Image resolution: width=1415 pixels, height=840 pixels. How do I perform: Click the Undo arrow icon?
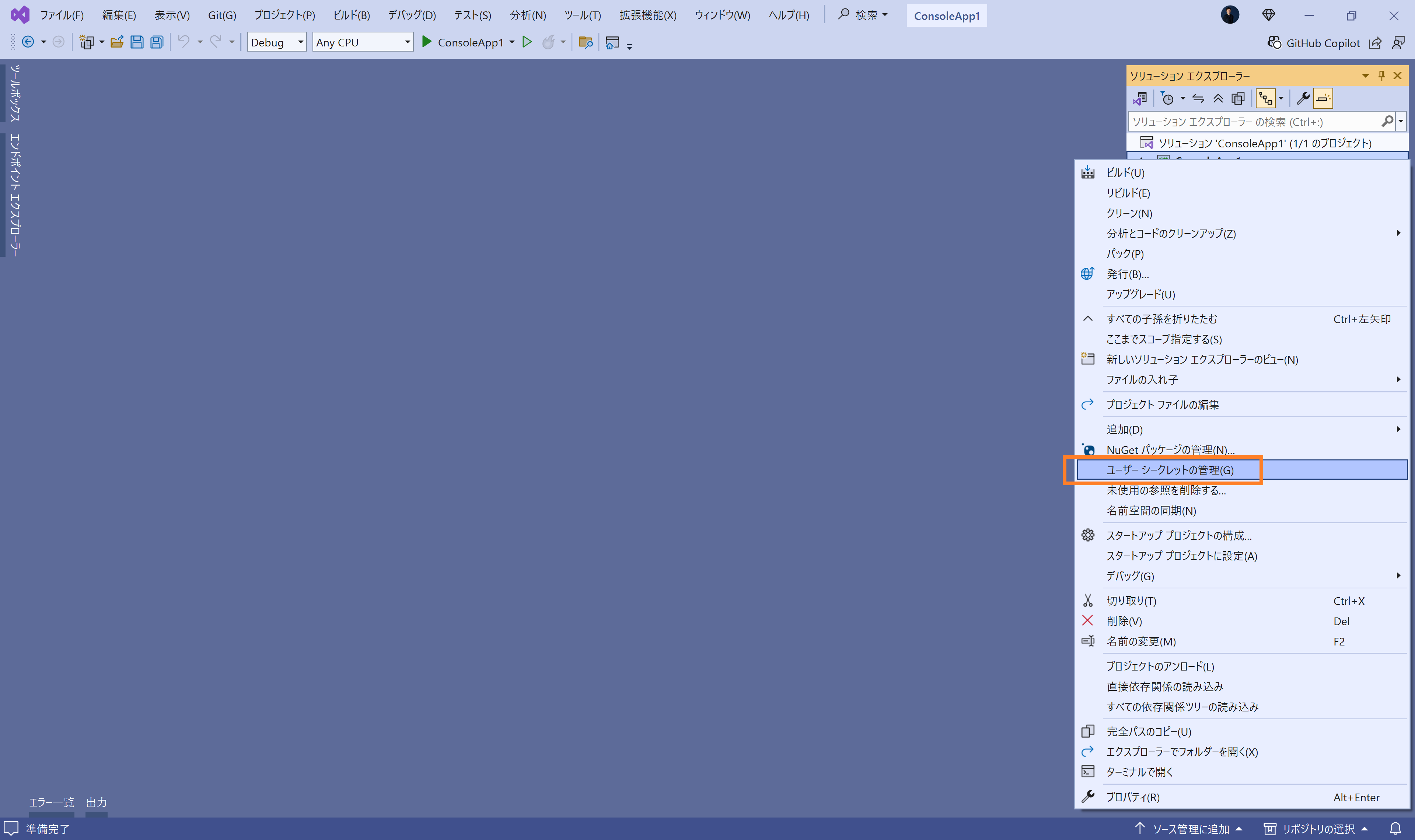point(184,41)
